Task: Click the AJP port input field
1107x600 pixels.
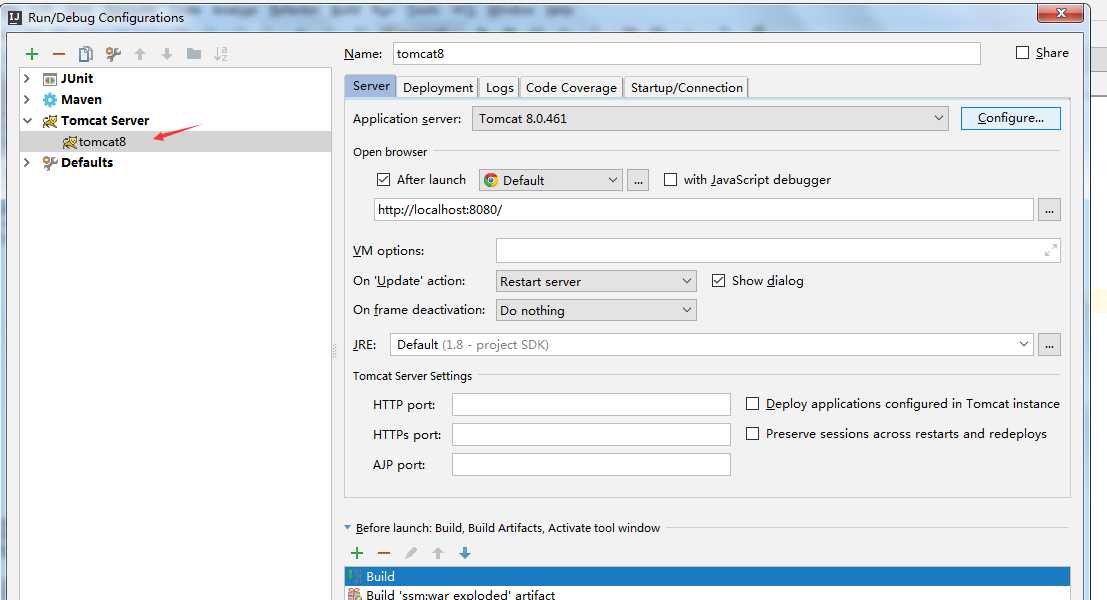Action: tap(591, 464)
